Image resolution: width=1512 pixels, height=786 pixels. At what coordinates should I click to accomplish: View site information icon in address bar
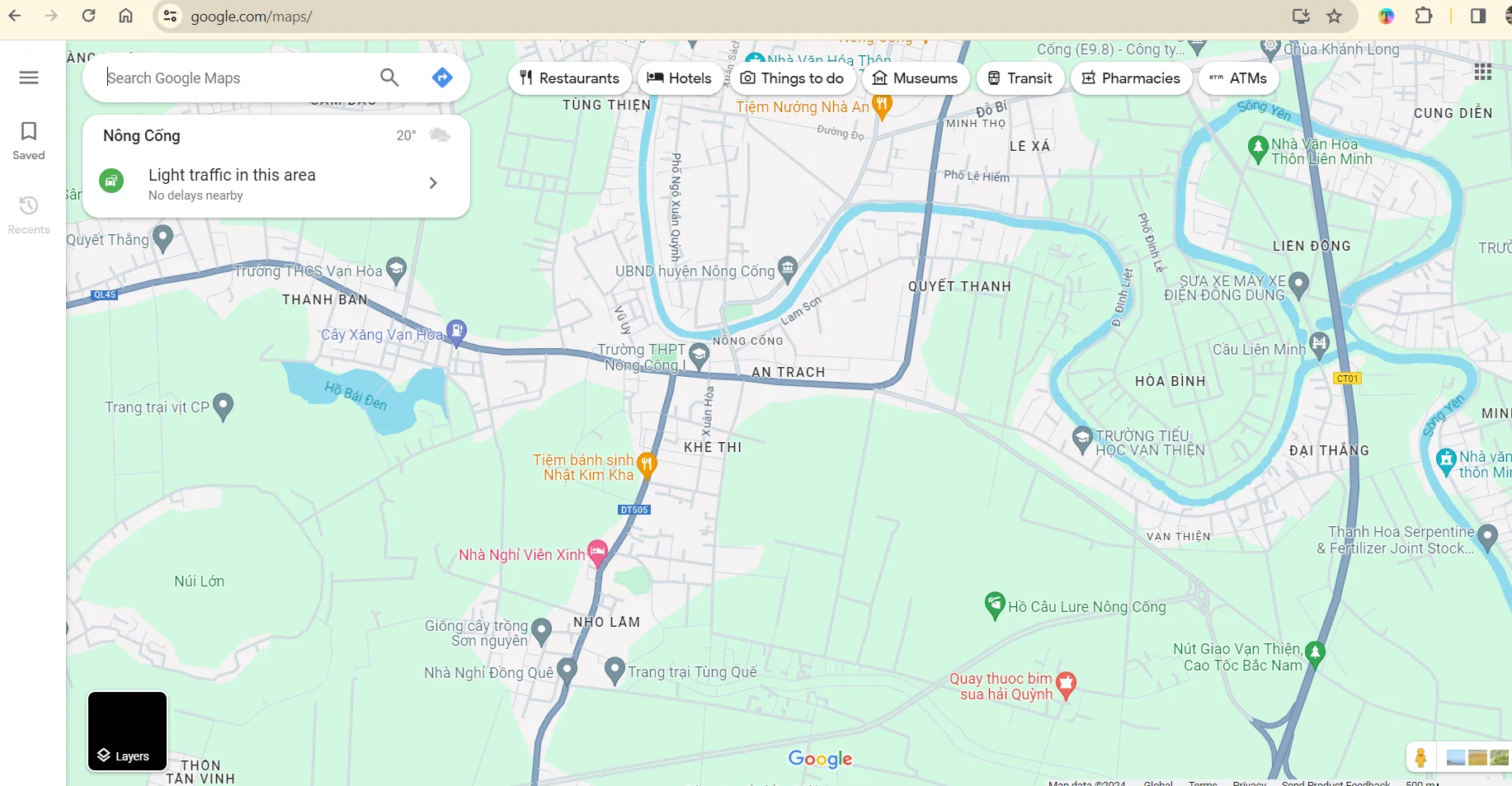(170, 16)
